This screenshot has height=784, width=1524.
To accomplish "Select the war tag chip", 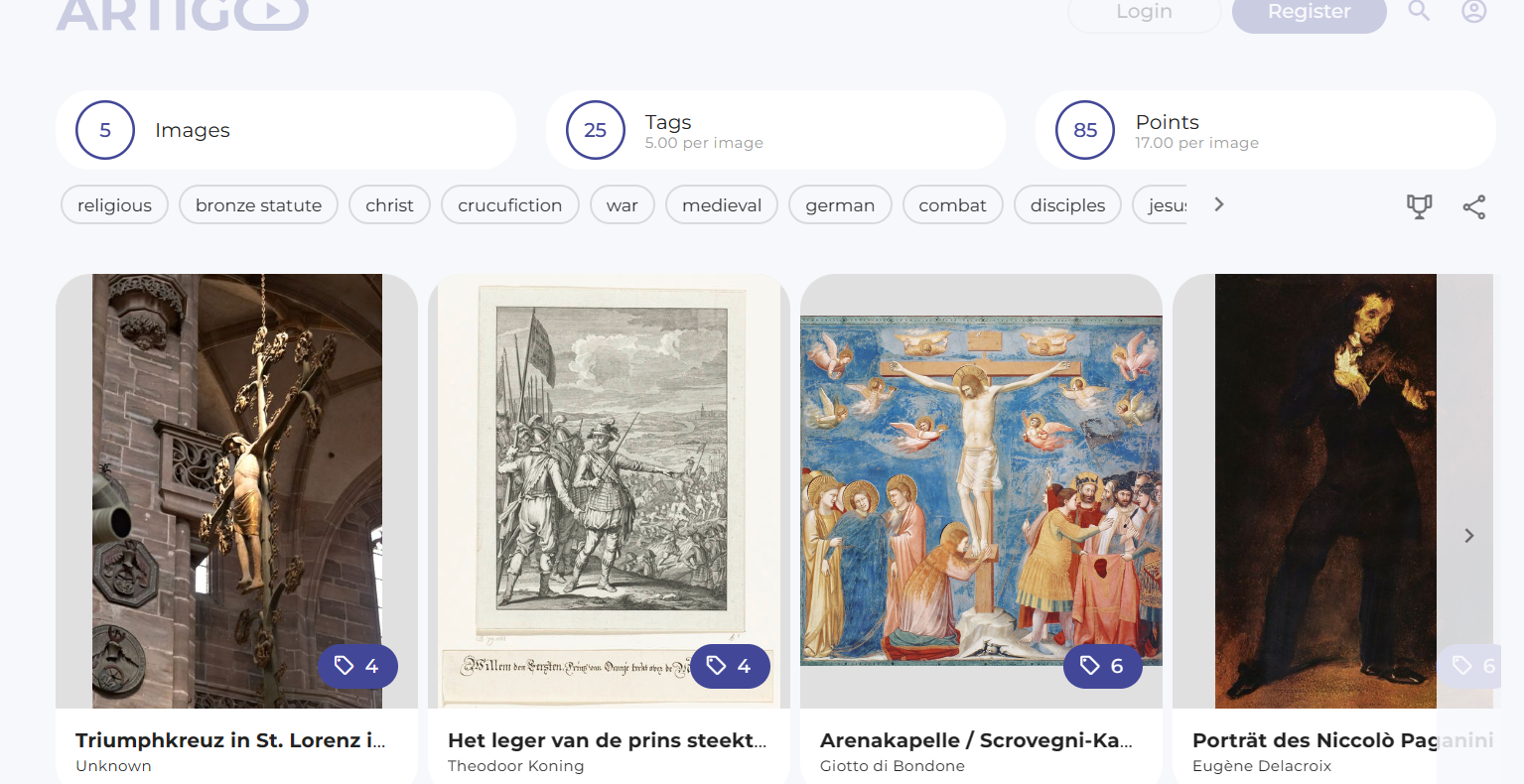I will point(622,205).
